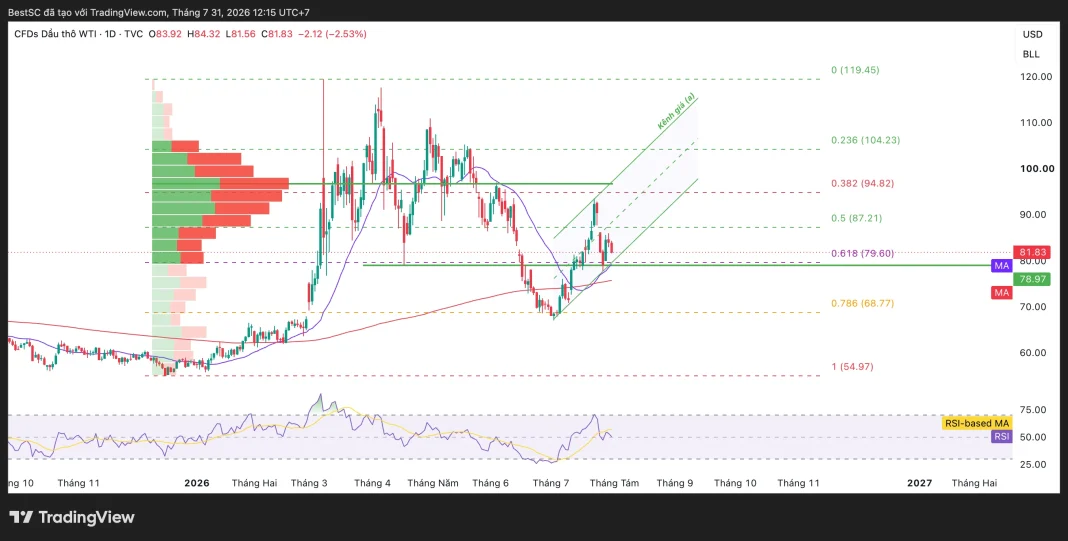Select the 0.382 (94.82) Fibonacci level label
Screen dimensions: 1068x541
click(862, 183)
